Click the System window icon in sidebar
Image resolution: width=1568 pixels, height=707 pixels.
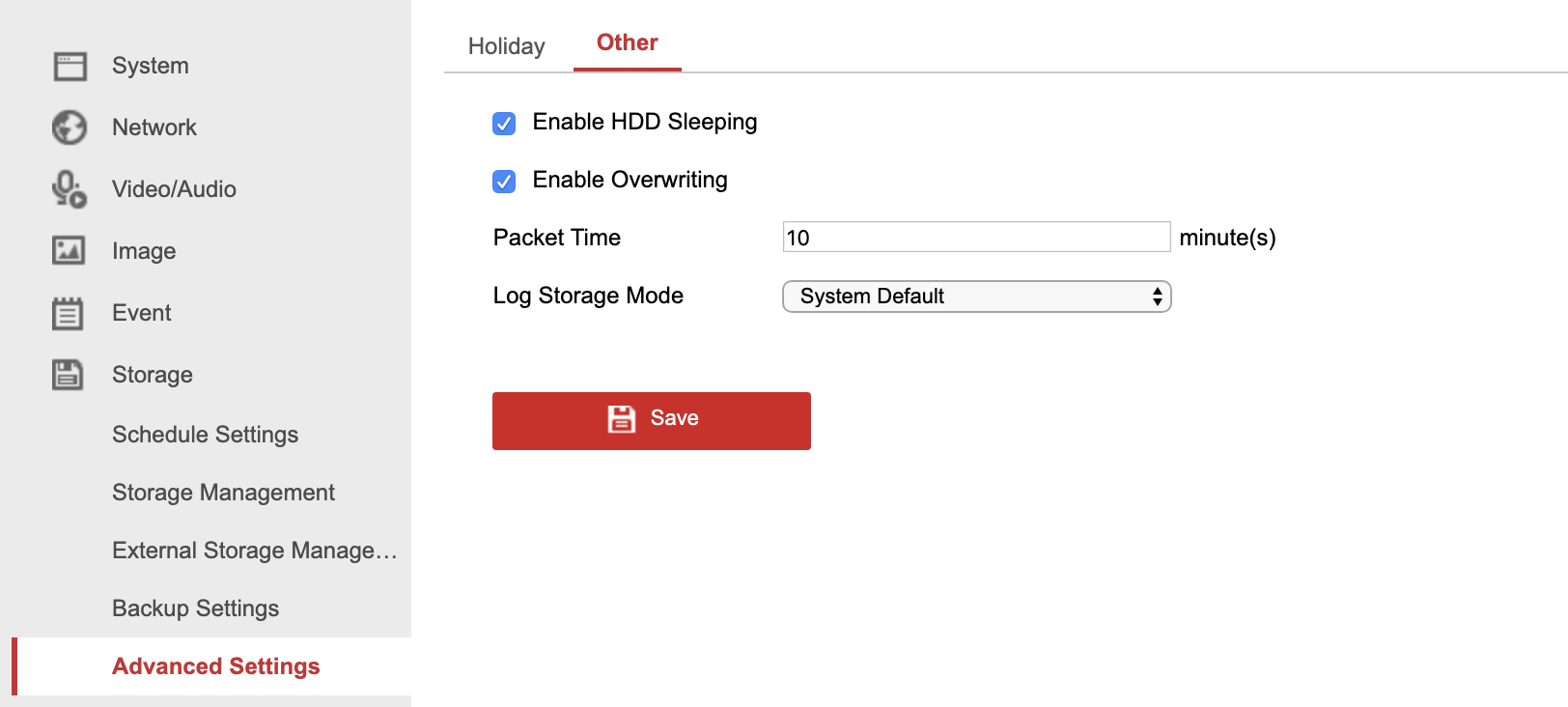click(x=70, y=66)
